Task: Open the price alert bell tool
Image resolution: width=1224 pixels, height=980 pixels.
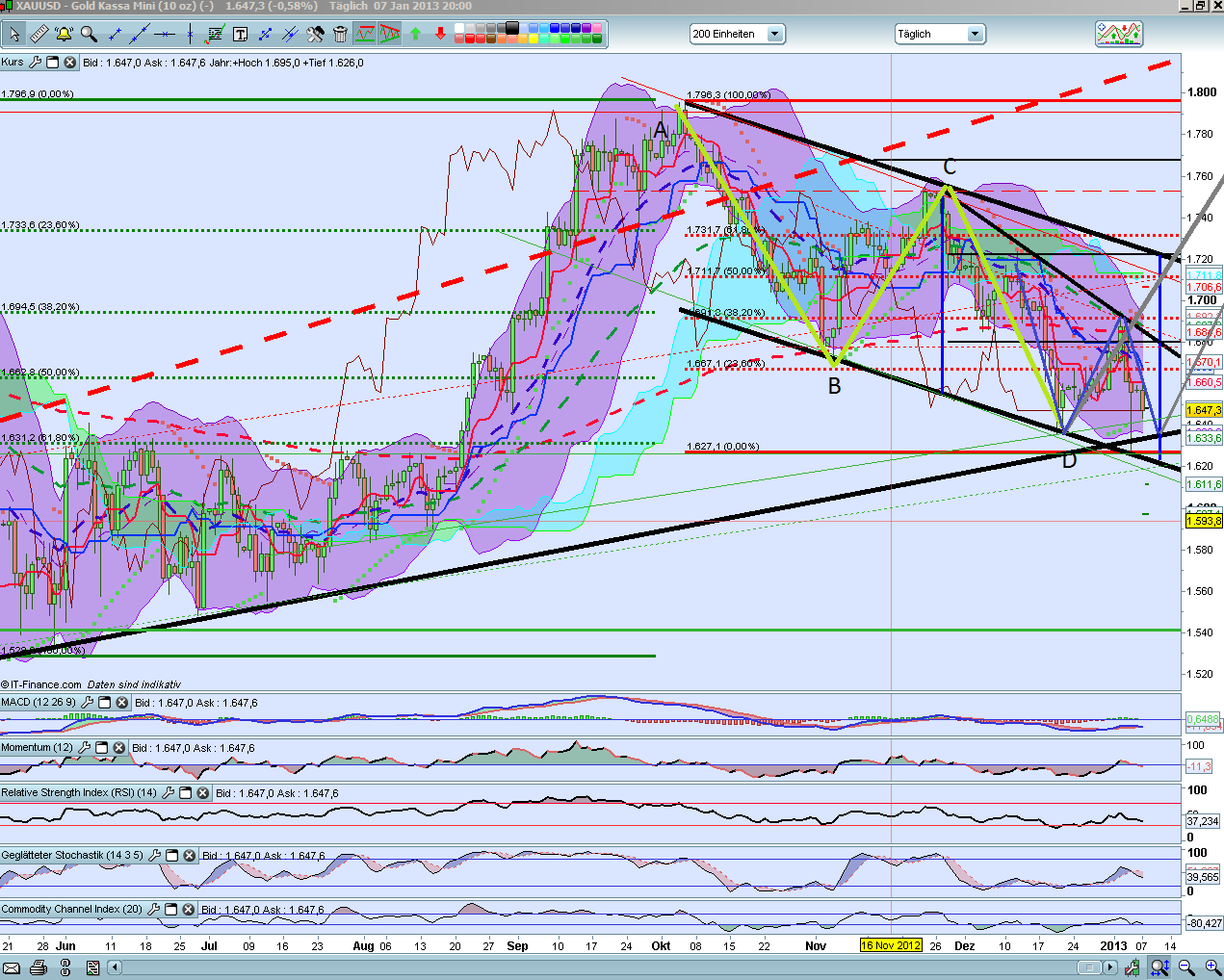Action: pyautogui.click(x=64, y=34)
